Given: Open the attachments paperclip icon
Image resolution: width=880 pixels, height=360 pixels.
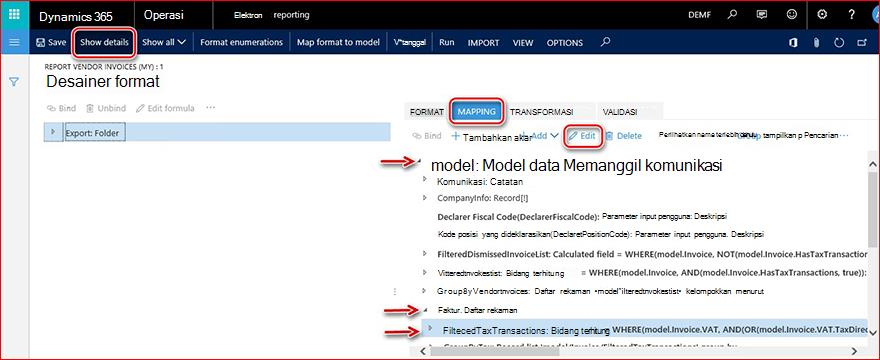Looking at the screenshot, I should (817, 43).
